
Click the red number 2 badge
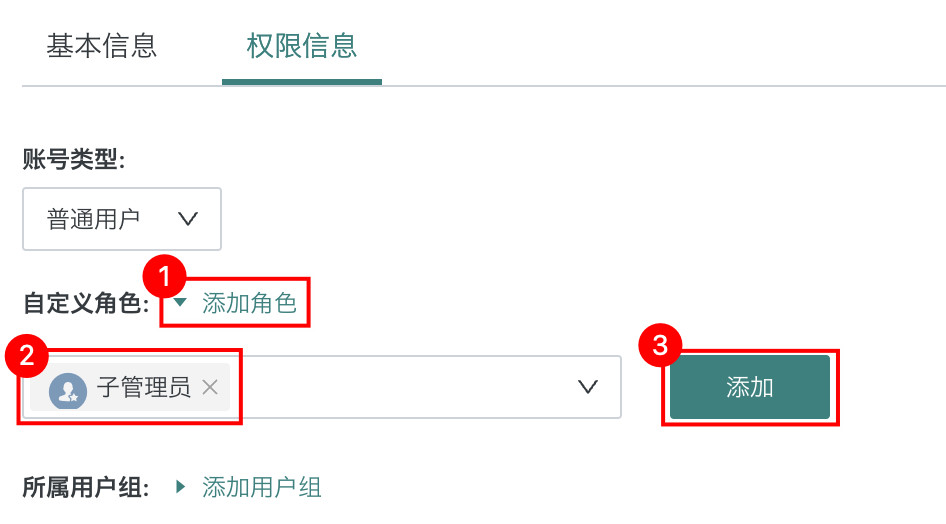(28, 354)
